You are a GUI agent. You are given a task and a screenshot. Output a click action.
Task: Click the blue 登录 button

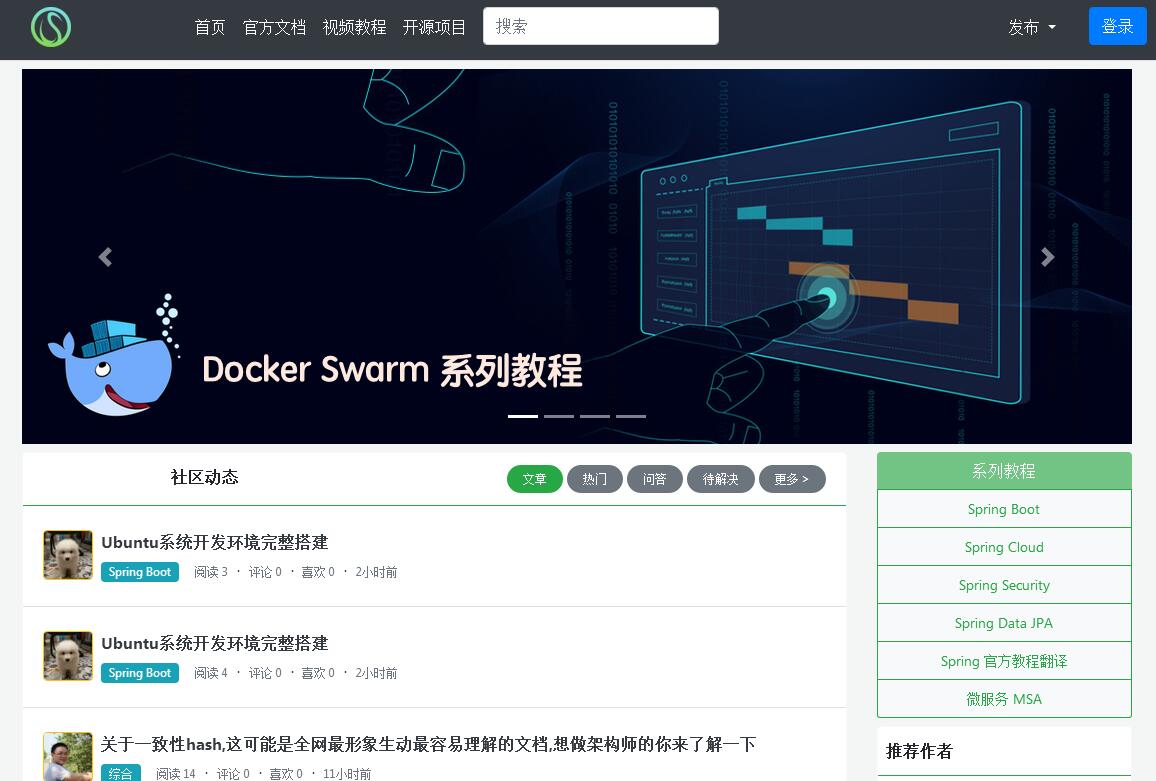pos(1117,26)
